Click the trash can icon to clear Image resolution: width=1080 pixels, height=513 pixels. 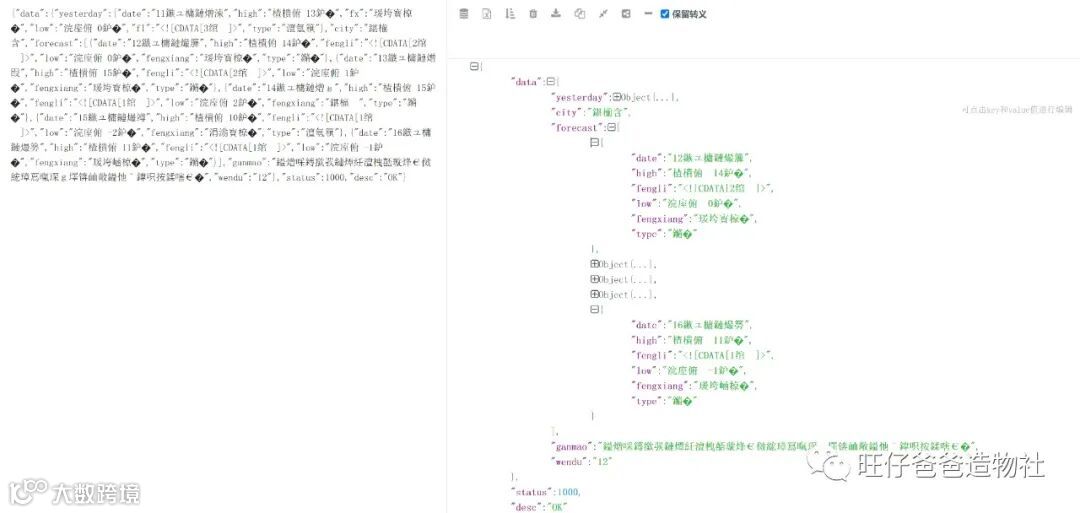[x=533, y=14]
